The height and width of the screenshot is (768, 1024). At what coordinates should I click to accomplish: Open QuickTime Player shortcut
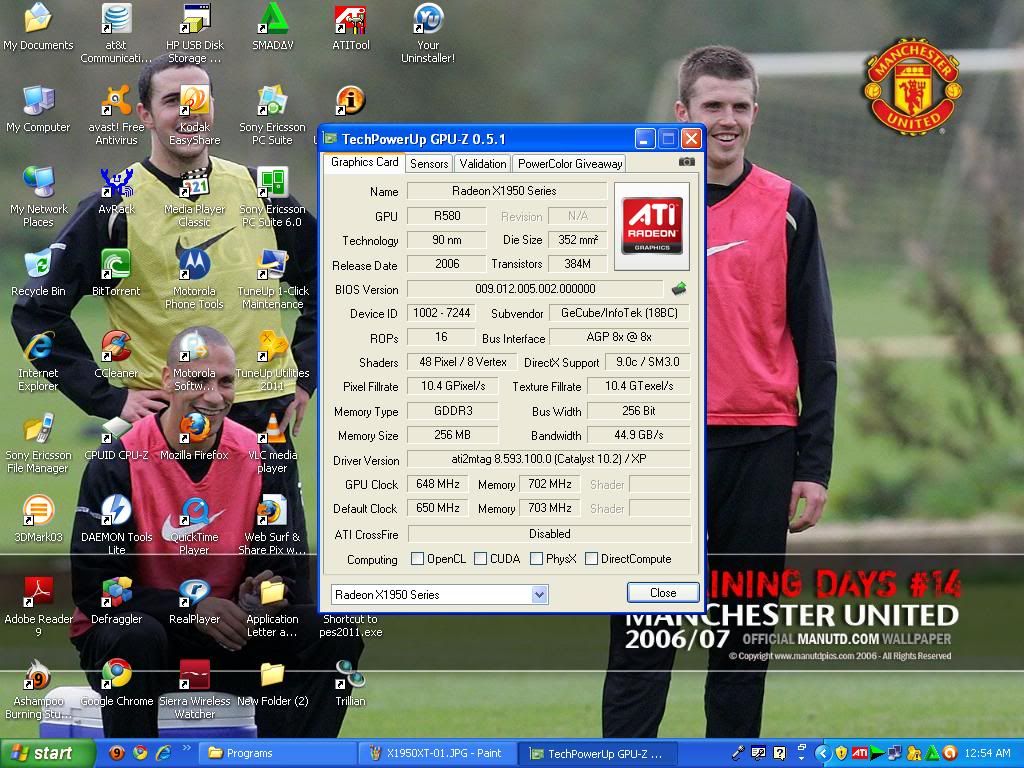point(194,525)
